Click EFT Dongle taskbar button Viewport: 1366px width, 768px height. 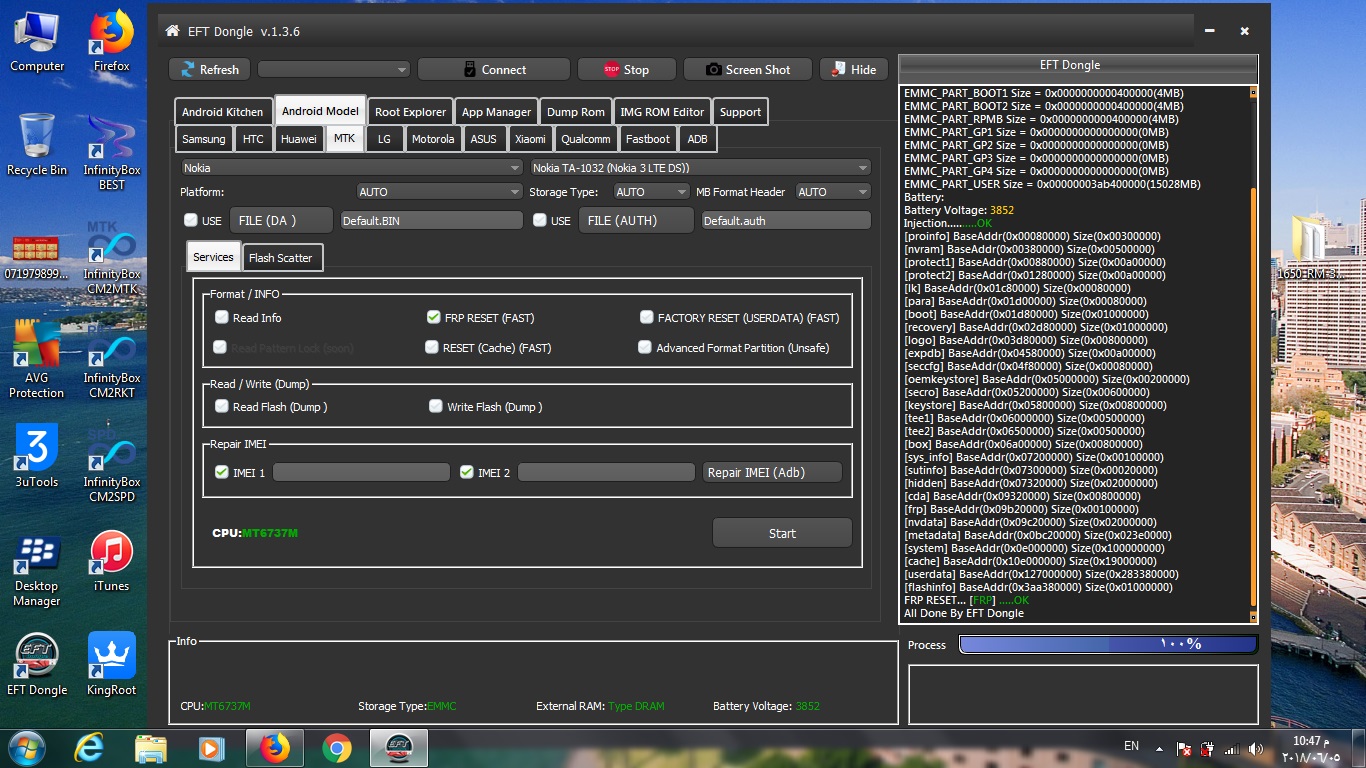[399, 747]
